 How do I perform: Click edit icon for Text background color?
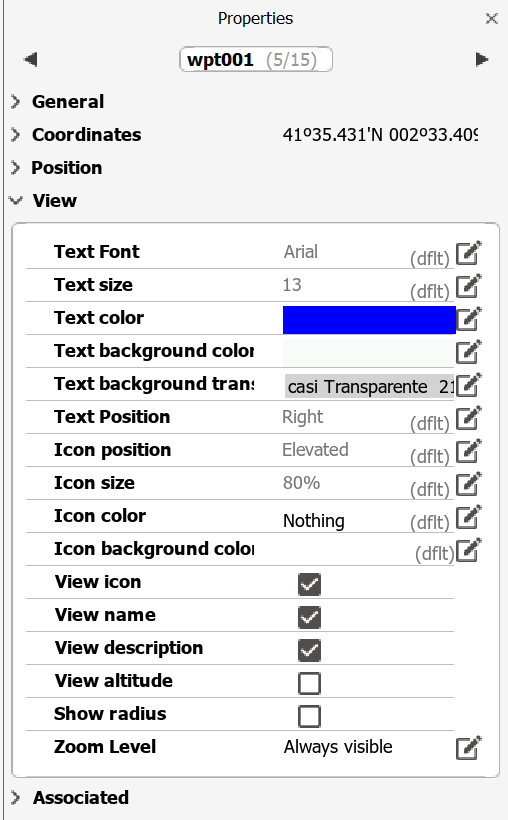point(468,352)
